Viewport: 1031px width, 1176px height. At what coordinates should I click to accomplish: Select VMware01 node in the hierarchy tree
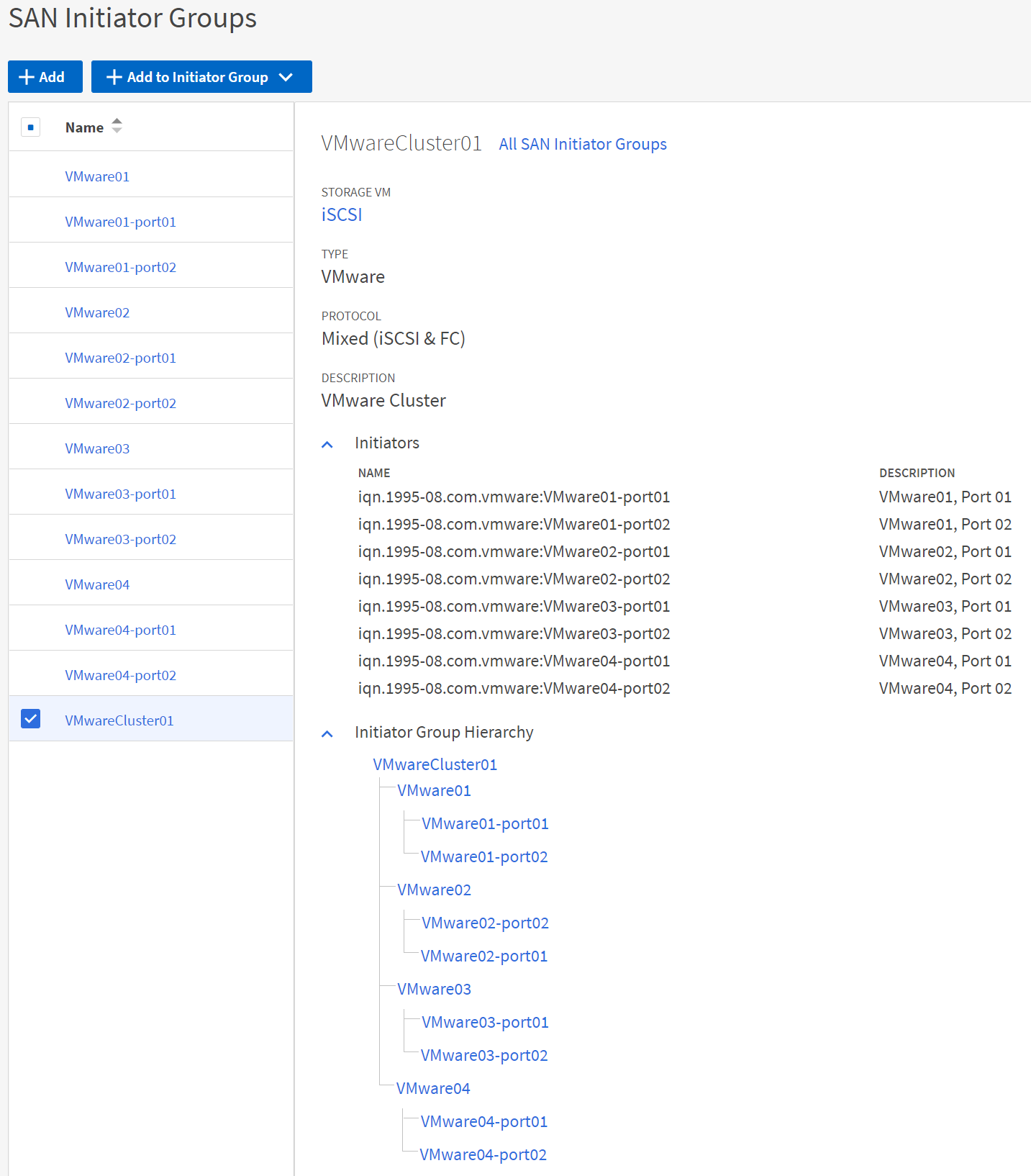(434, 790)
